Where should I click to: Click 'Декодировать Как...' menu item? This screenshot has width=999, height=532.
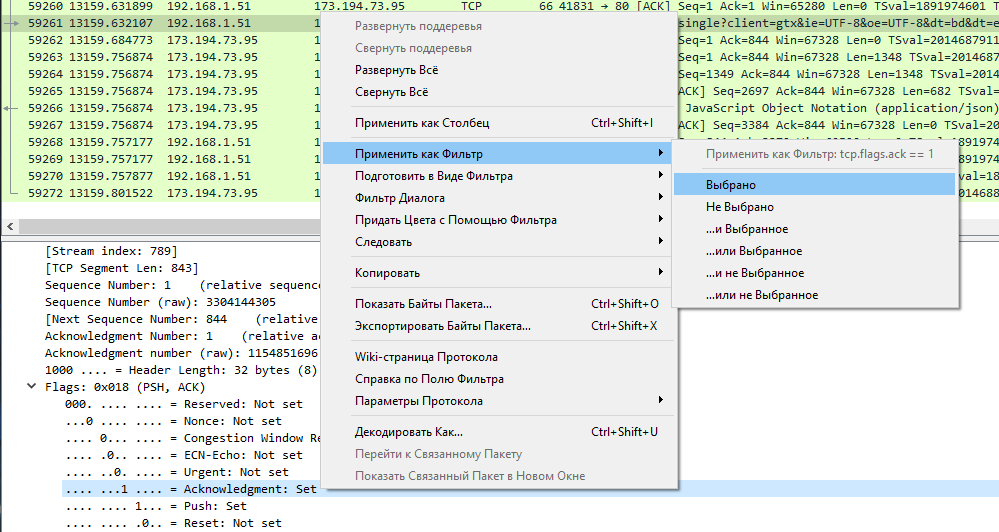[x=409, y=432]
